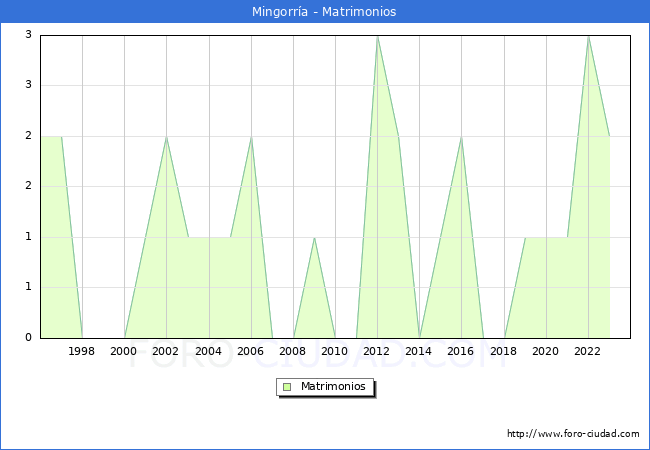Open the foro-ciudad.com URL link

click(573, 434)
